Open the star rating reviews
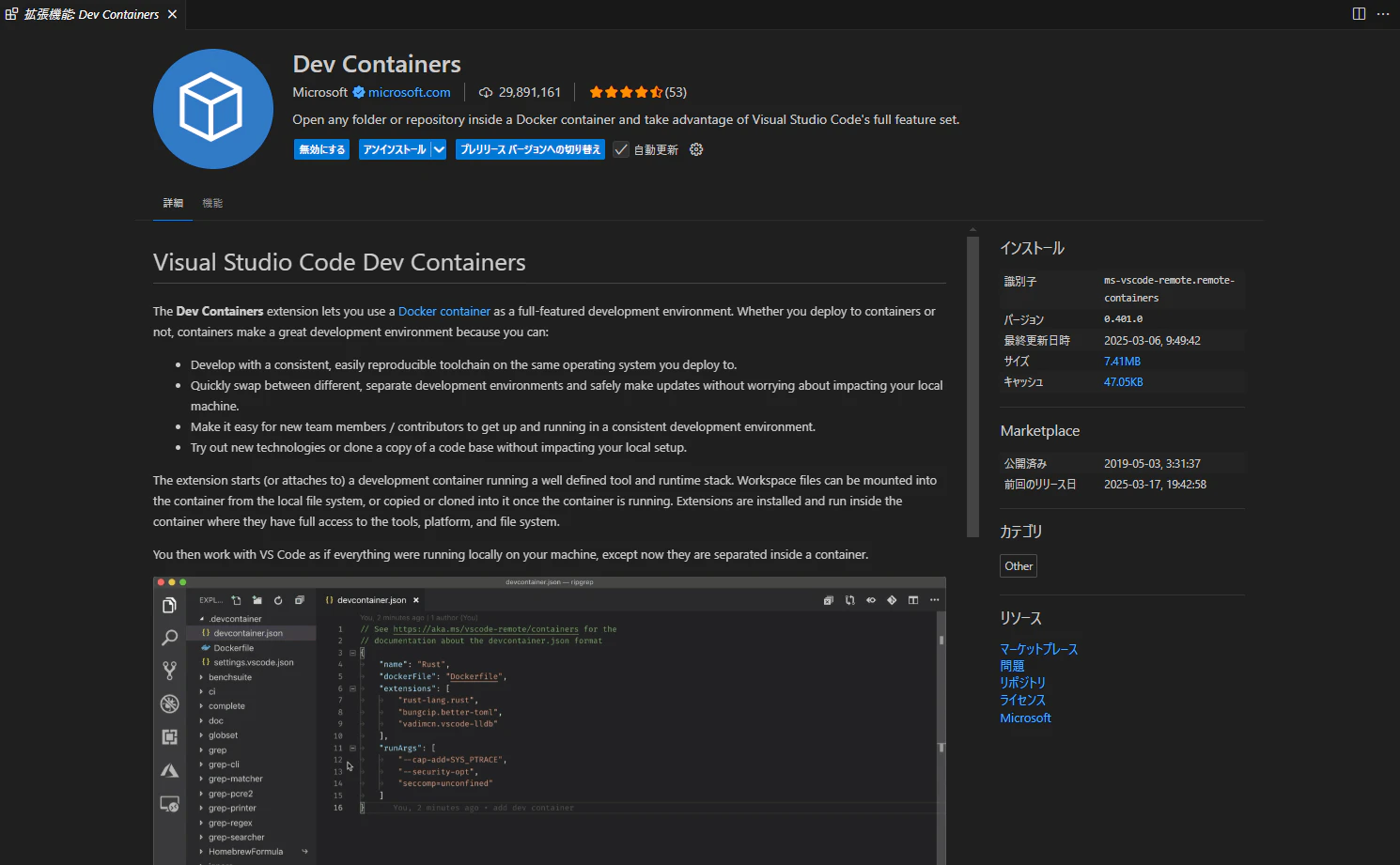The height and width of the screenshot is (865, 1400). (638, 92)
